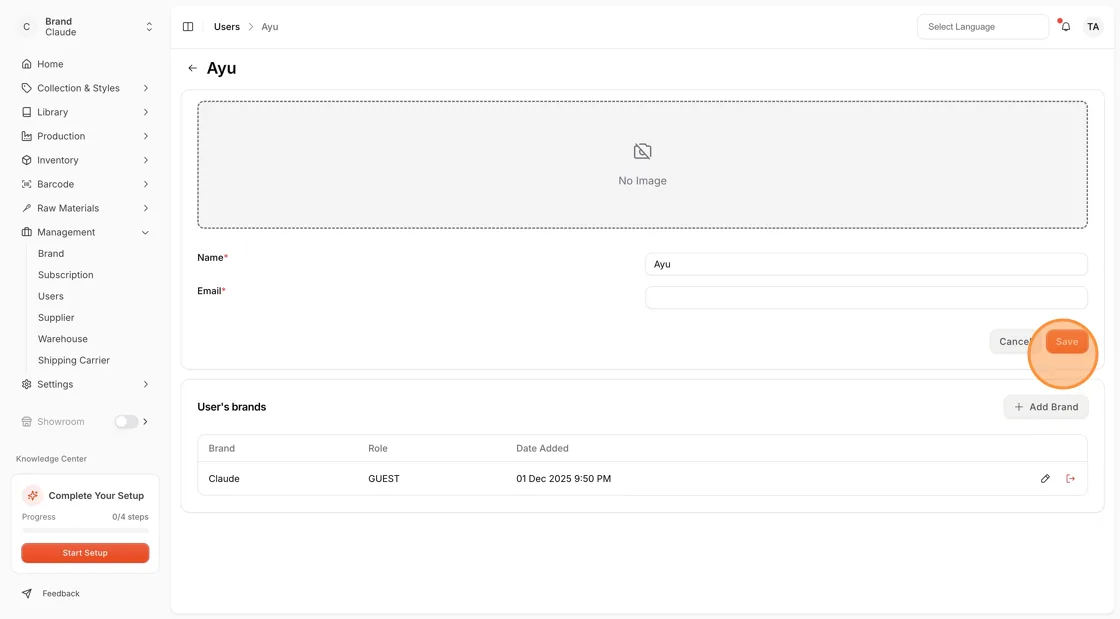Click the No Image camera icon
This screenshot has width=1120, height=619.
[x=642, y=151]
